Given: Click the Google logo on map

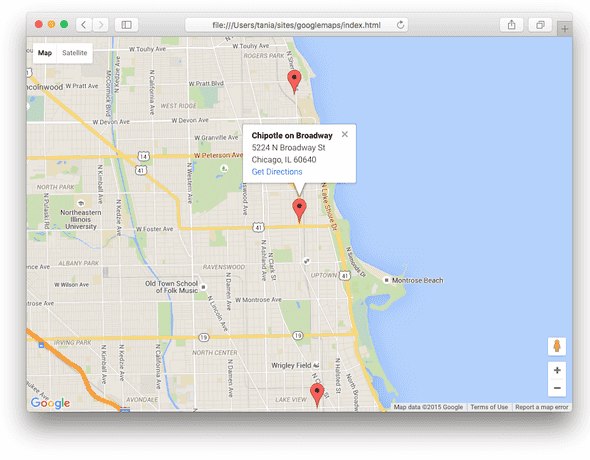Looking at the screenshot, I should (x=50, y=403).
